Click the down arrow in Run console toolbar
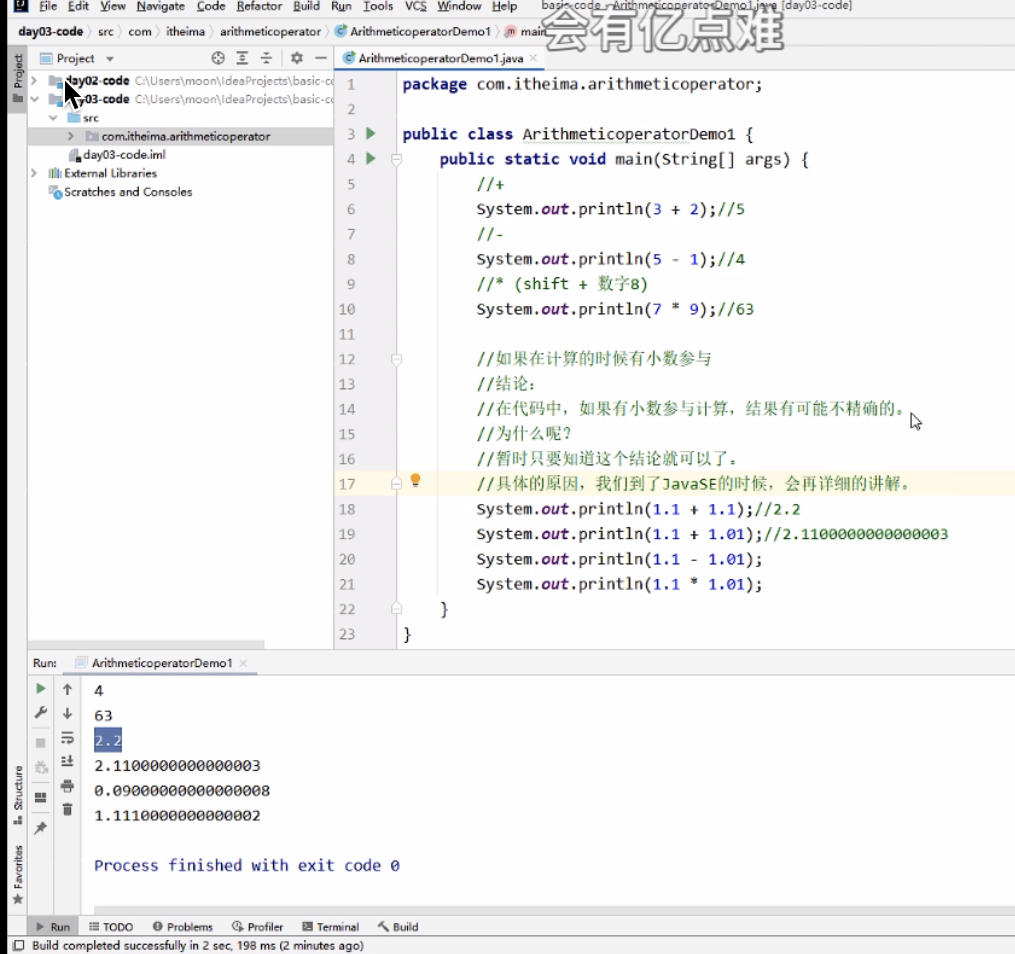Image resolution: width=1015 pixels, height=954 pixels. pyautogui.click(x=67, y=713)
